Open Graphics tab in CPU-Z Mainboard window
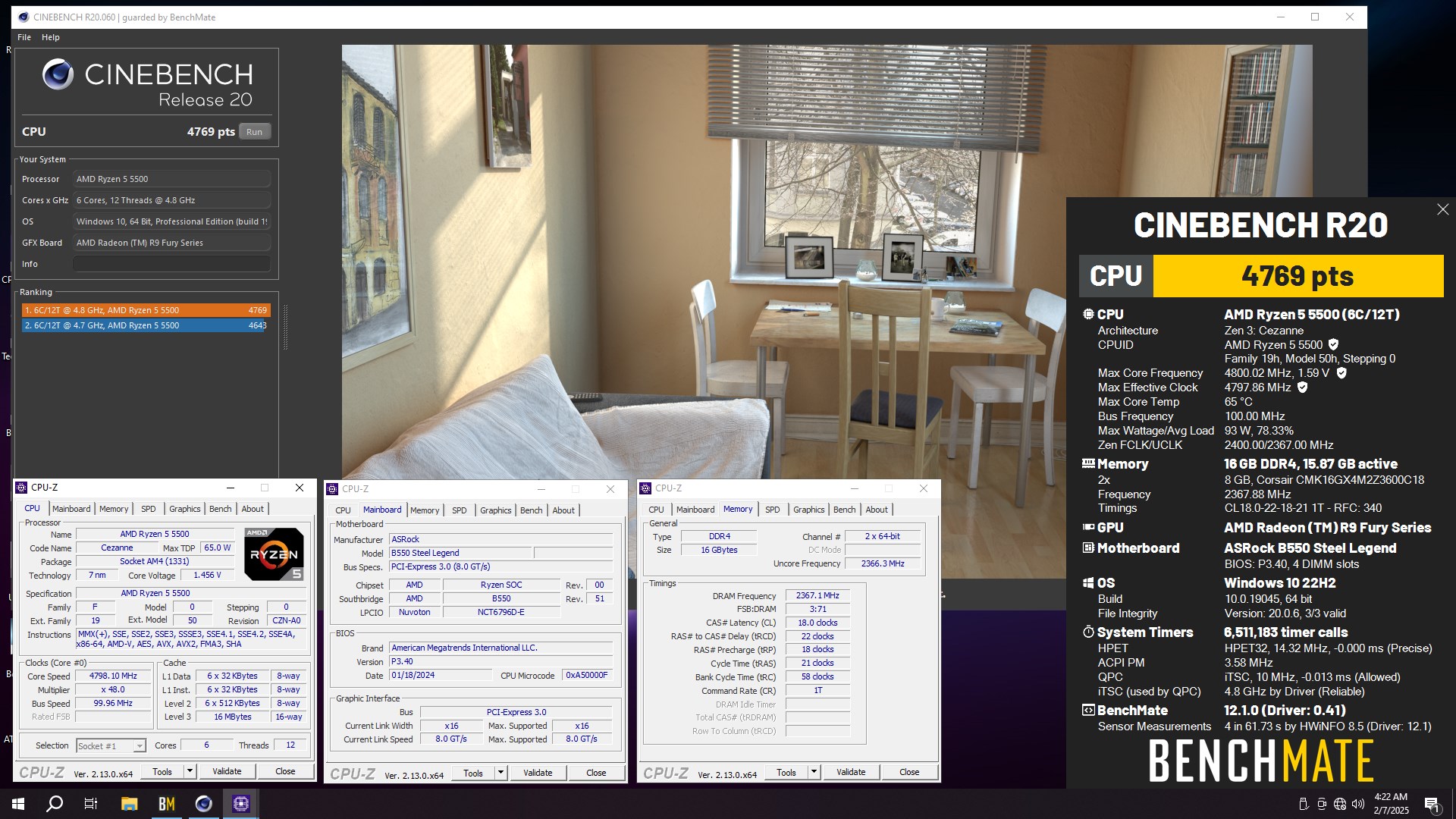Screen dimensions: 1456x819 point(496,510)
